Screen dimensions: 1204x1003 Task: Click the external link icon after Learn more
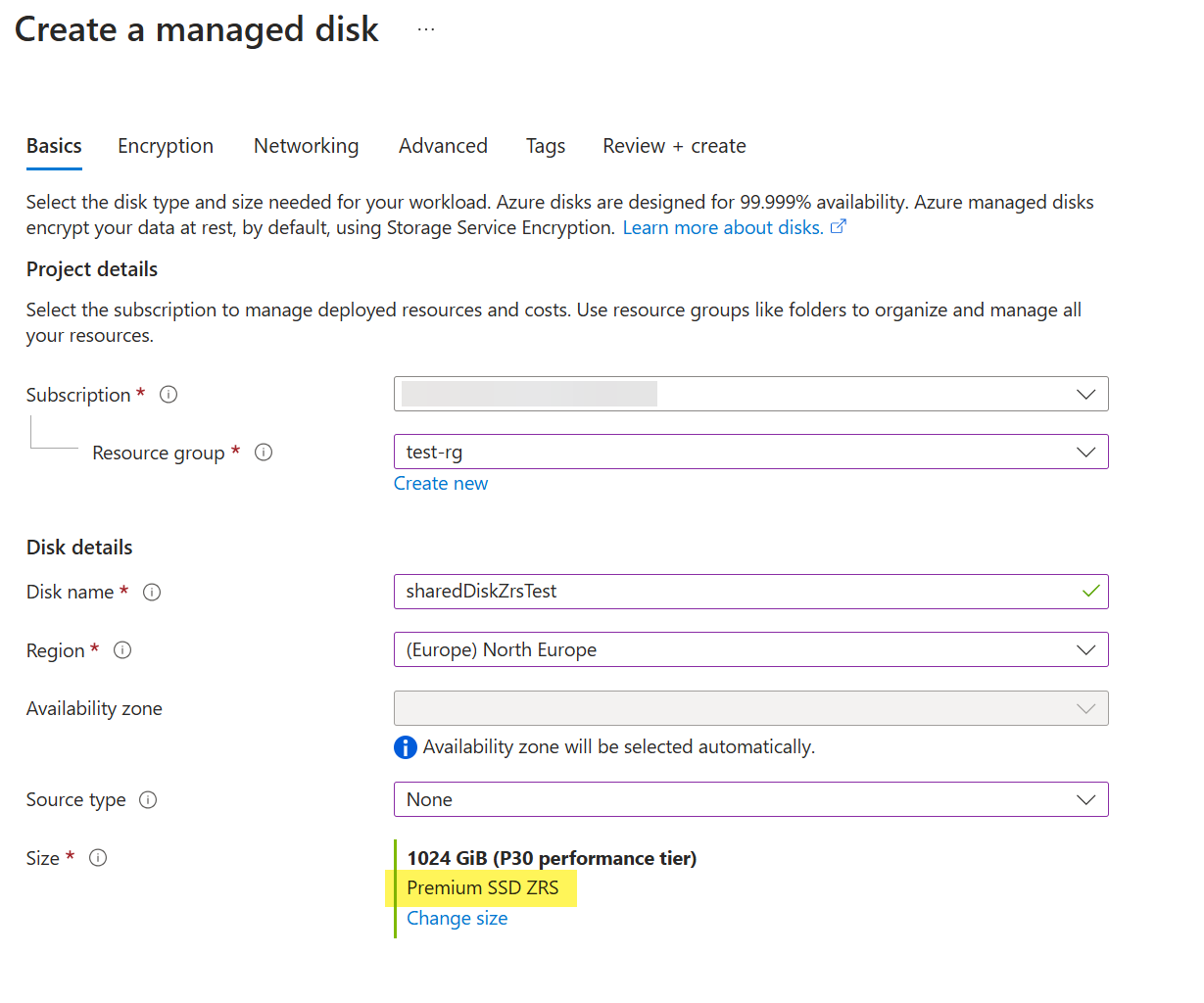click(839, 227)
